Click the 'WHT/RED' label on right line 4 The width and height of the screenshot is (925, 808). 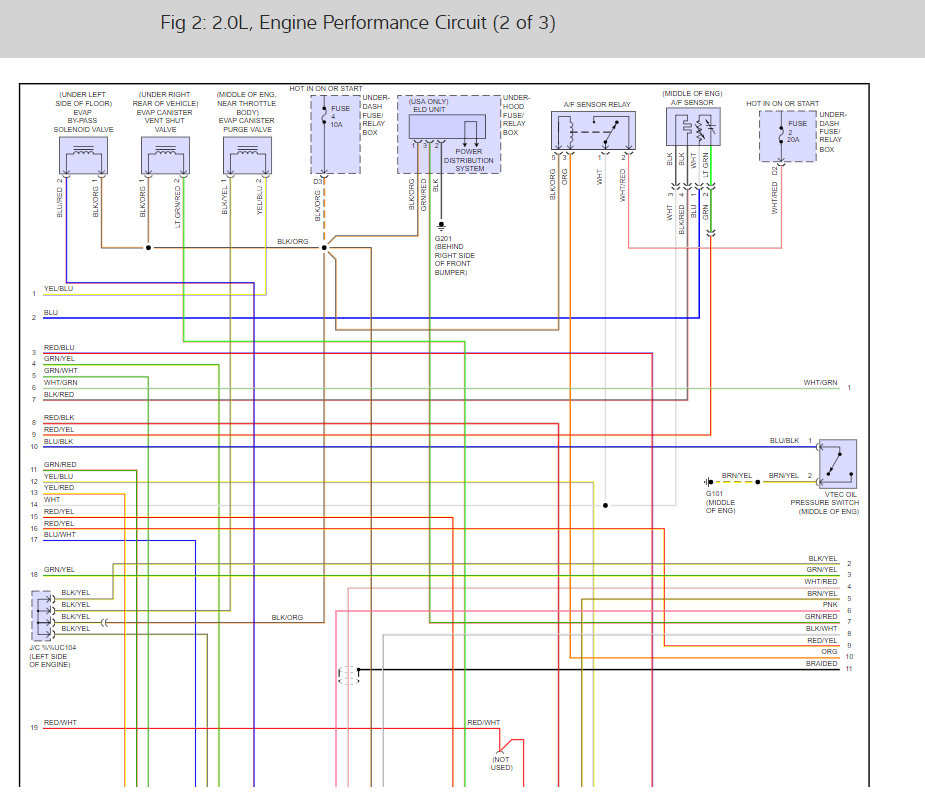821,581
